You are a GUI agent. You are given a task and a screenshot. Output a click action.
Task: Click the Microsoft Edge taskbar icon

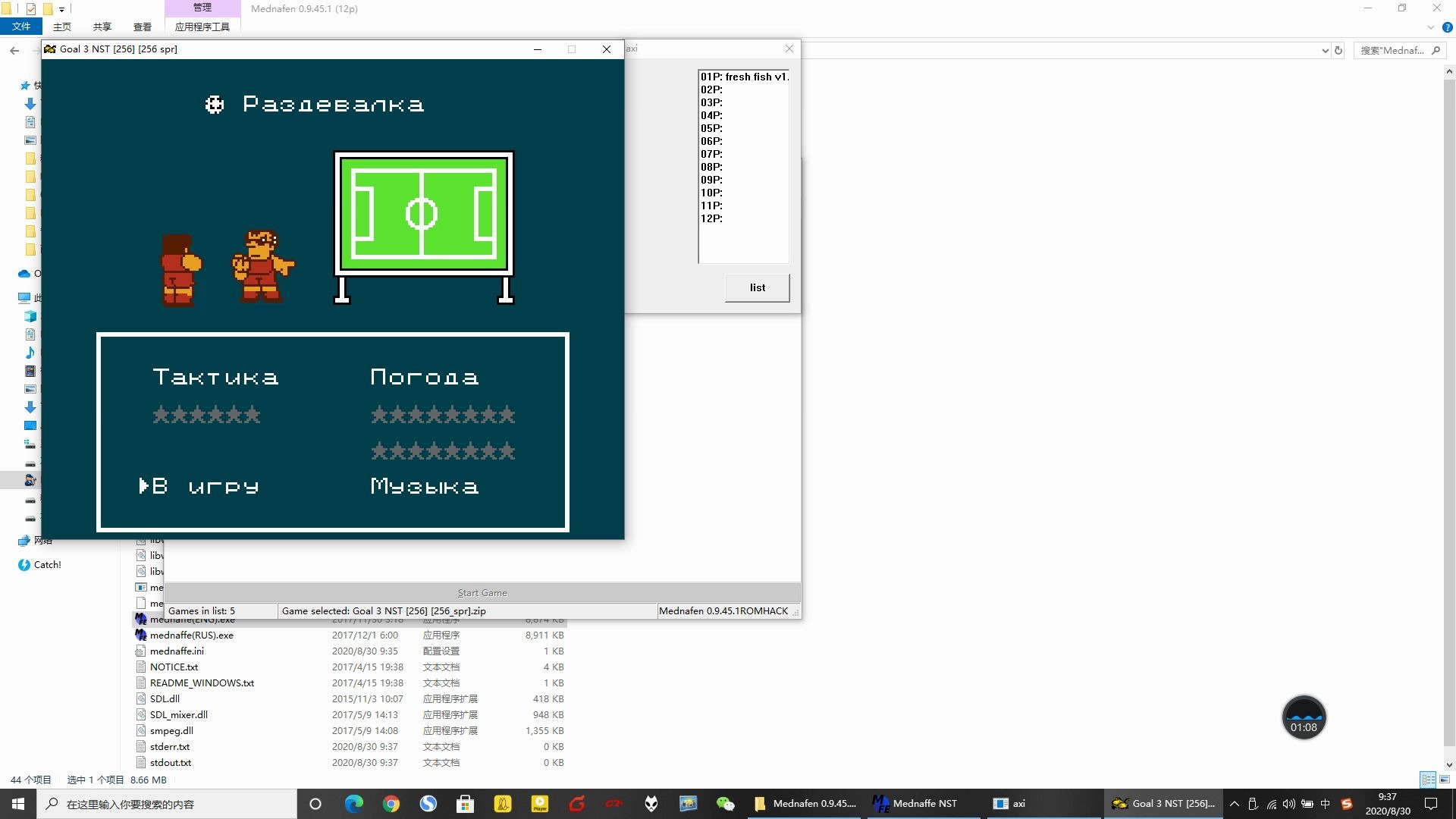(353, 804)
